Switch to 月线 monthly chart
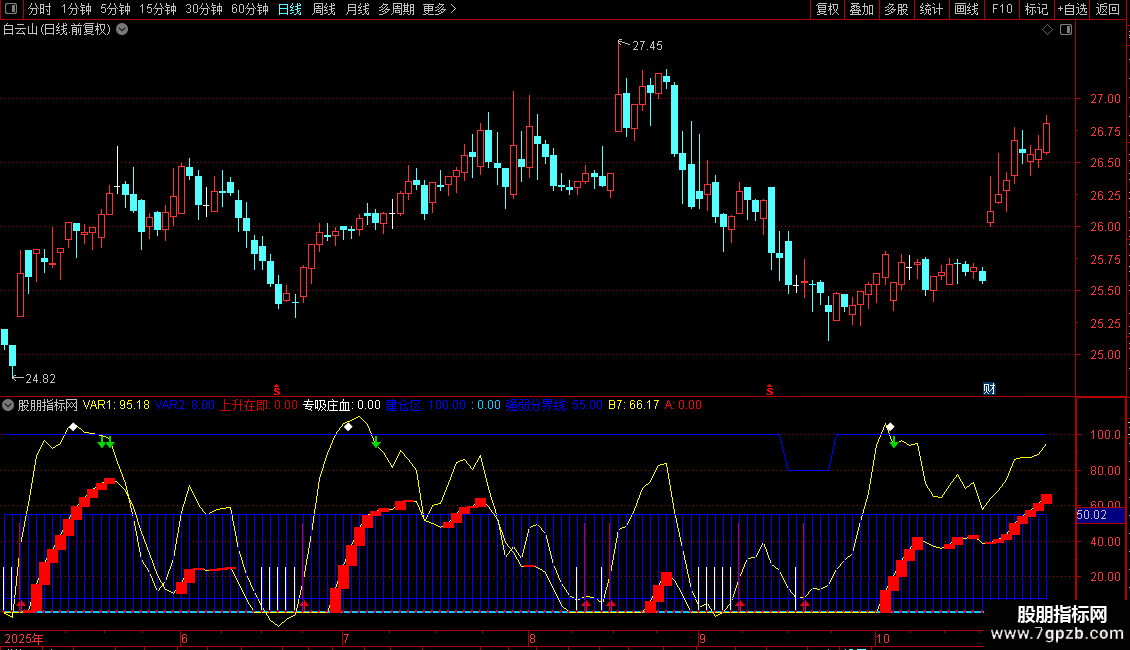 pyautogui.click(x=357, y=9)
